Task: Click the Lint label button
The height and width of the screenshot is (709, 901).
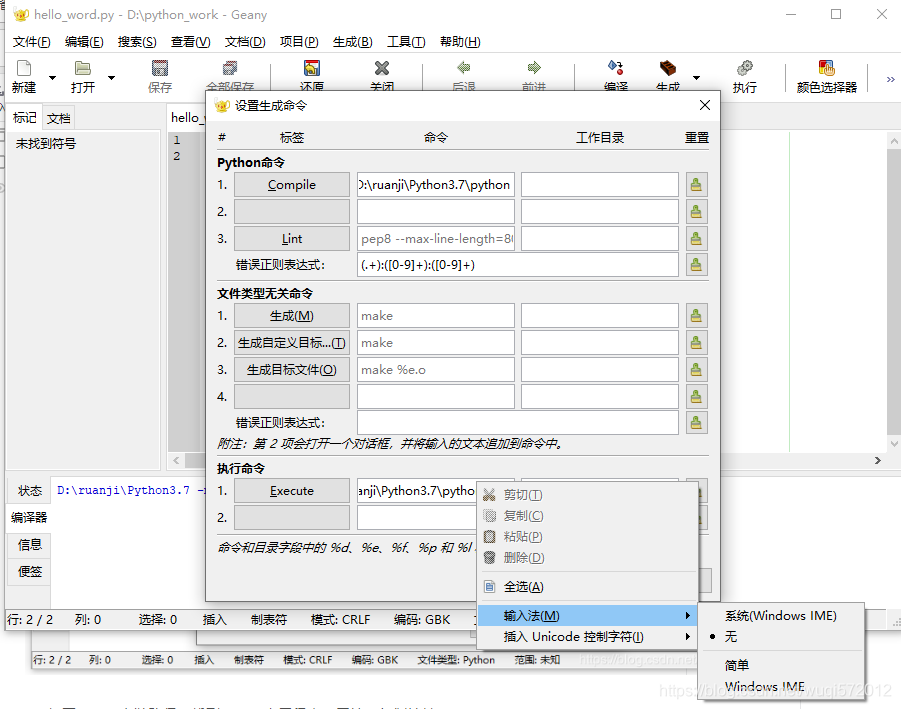Action: coord(292,238)
